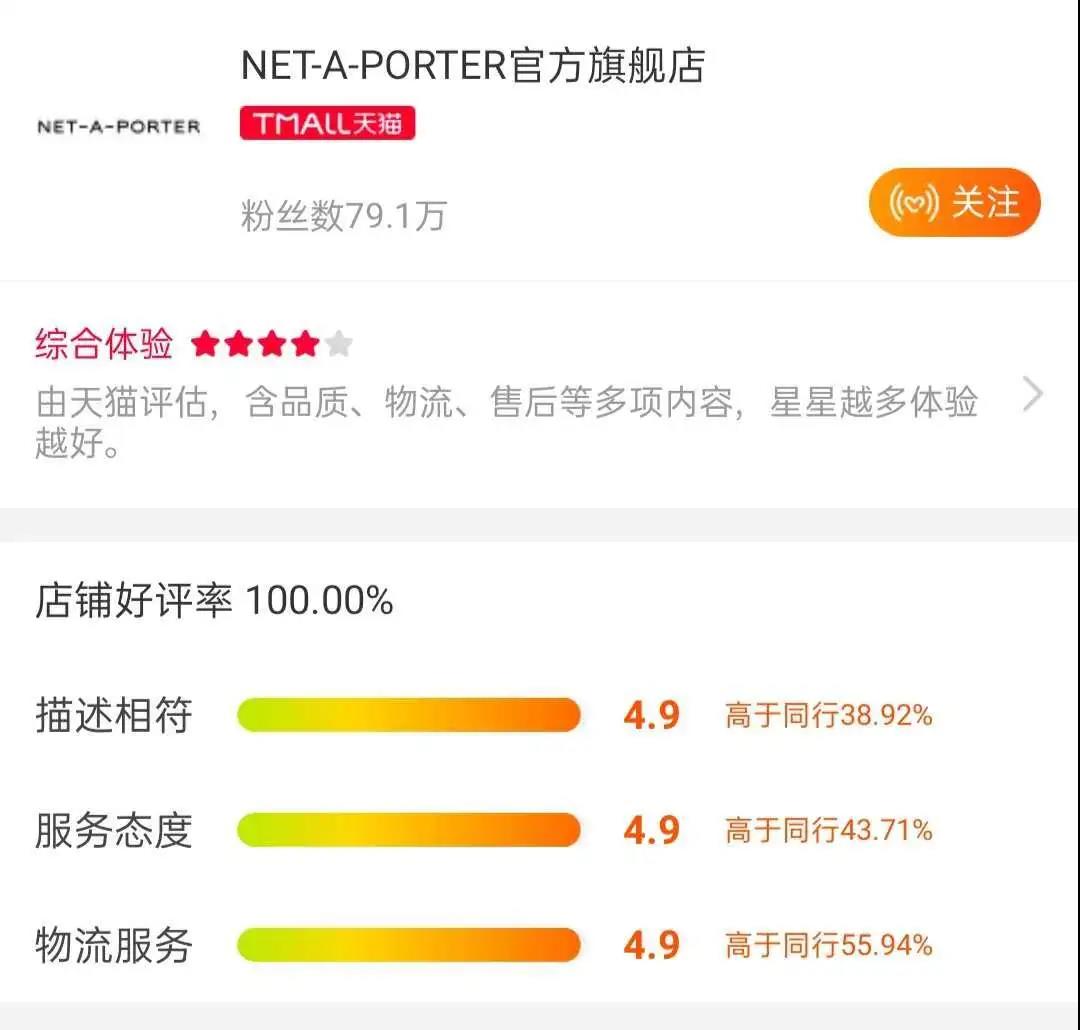Click the 服务态度 gradient rating bar

(x=408, y=830)
